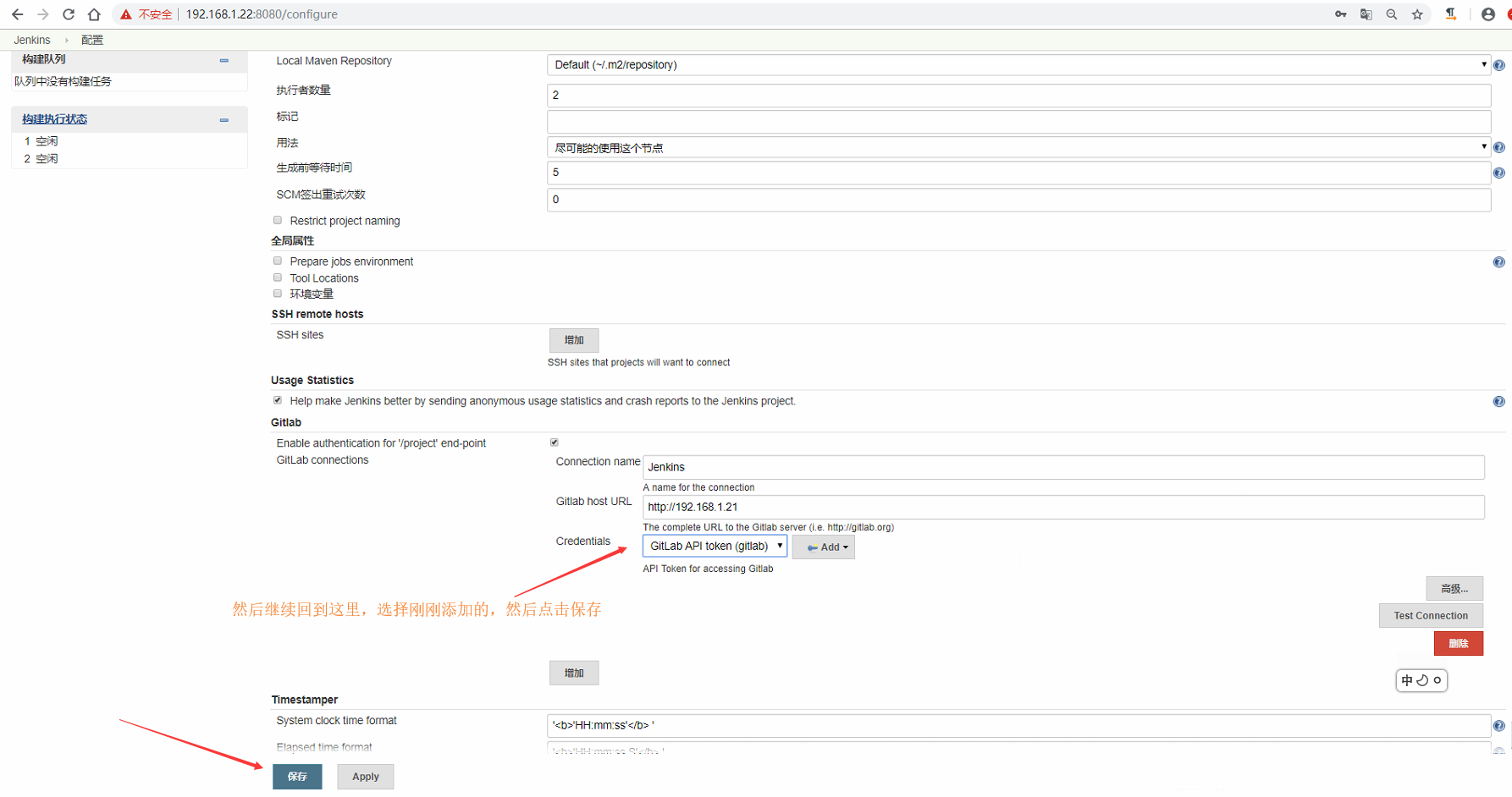The image size is (1512, 797).
Task: Open the 构建执行状态 link
Action: point(54,119)
